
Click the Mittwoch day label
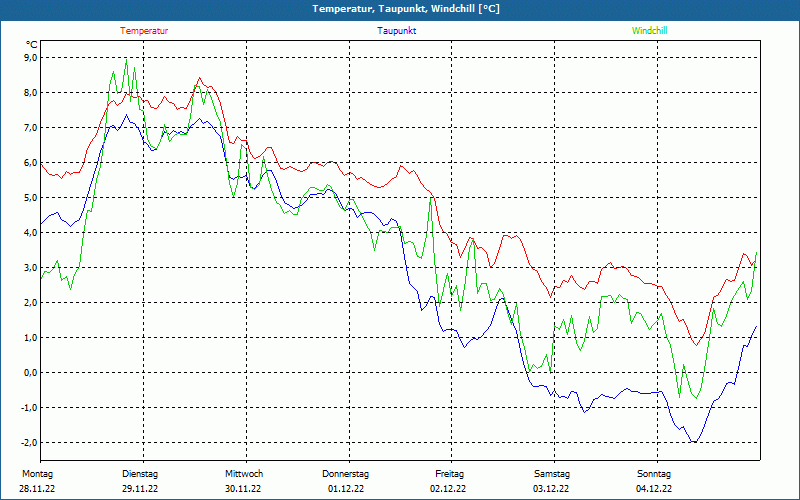(x=244, y=474)
